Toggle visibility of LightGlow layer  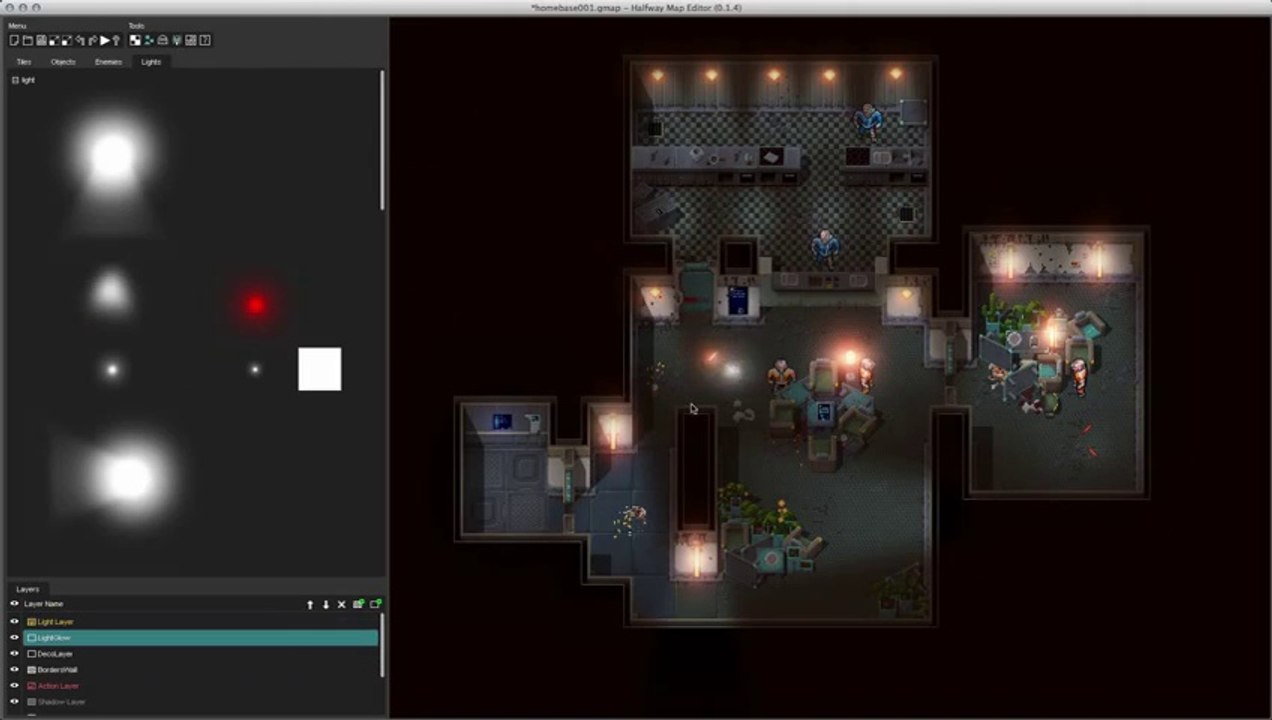pos(14,638)
